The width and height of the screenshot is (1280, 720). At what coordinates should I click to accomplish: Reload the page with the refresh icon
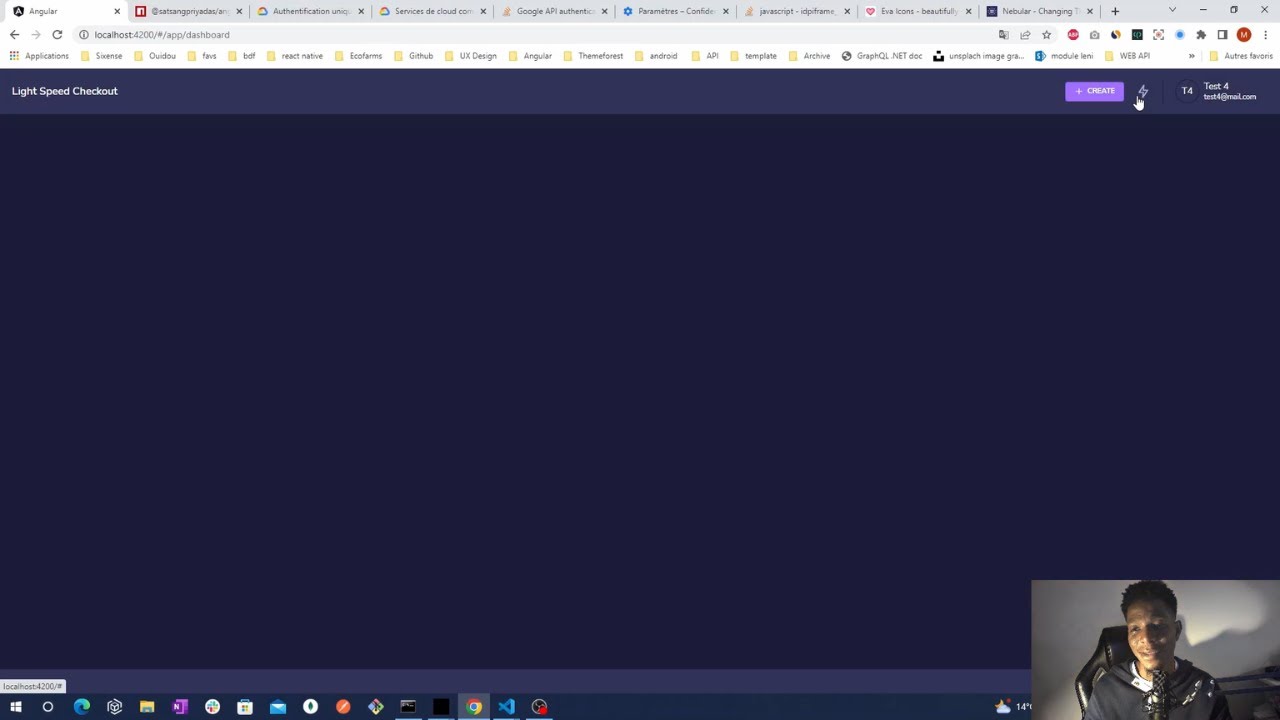pyautogui.click(x=57, y=35)
